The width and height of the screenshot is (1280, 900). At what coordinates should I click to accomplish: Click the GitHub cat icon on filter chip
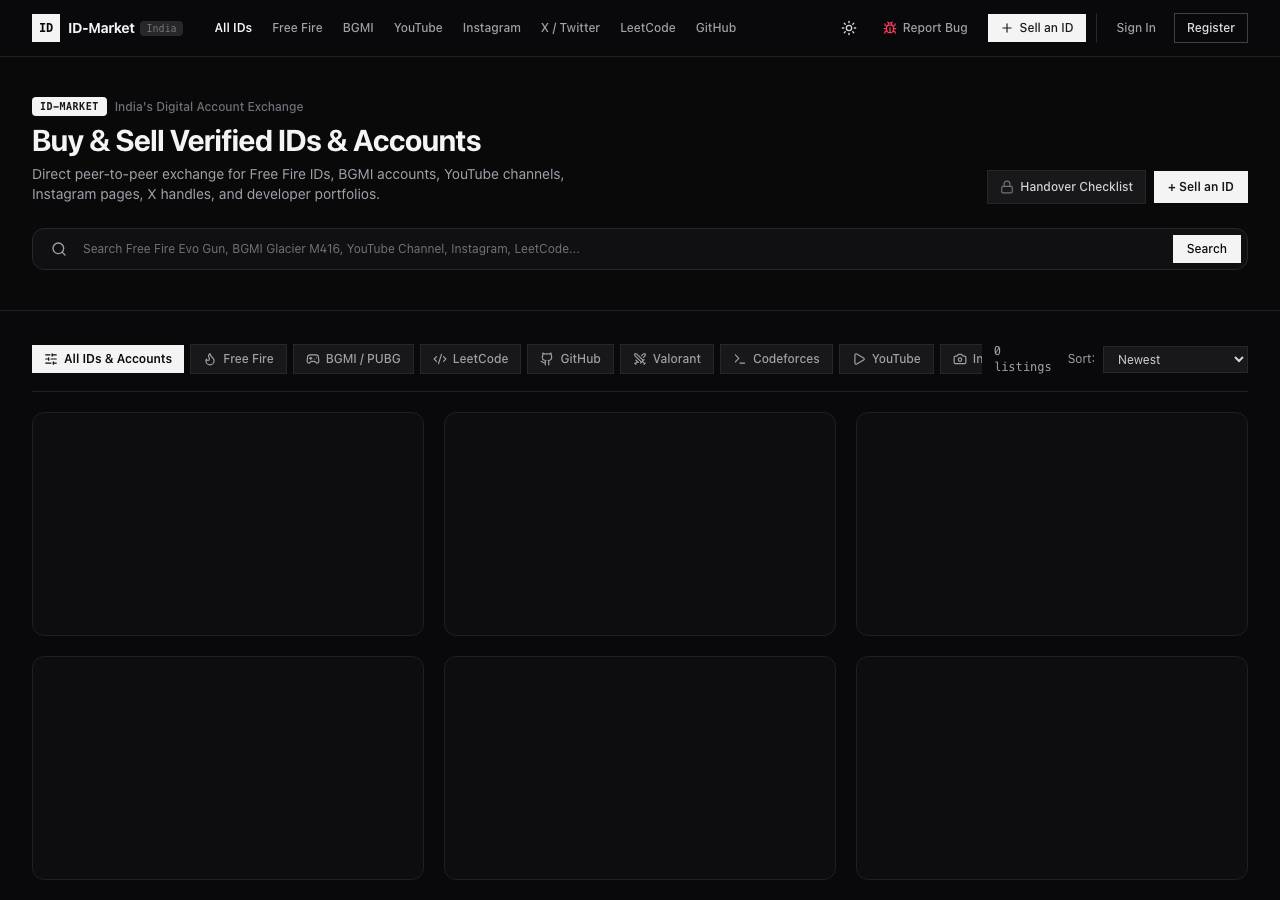[547, 359]
